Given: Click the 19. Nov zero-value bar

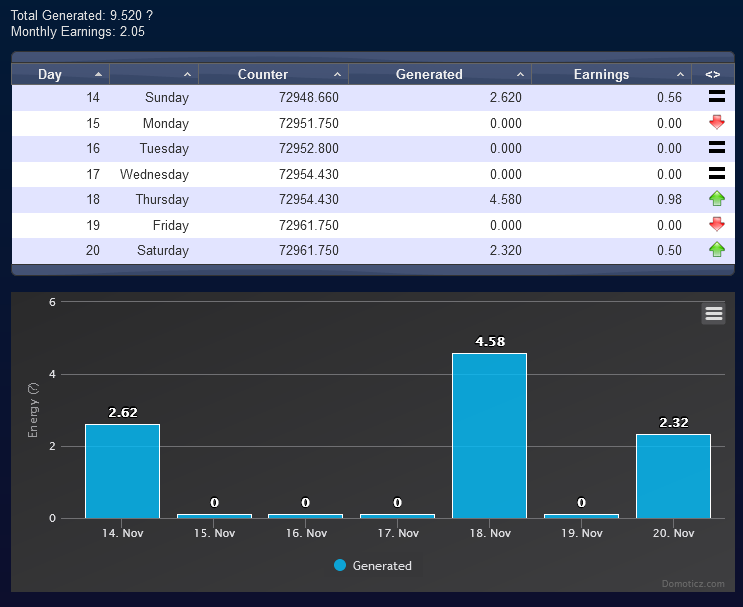Looking at the screenshot, I should [581, 516].
